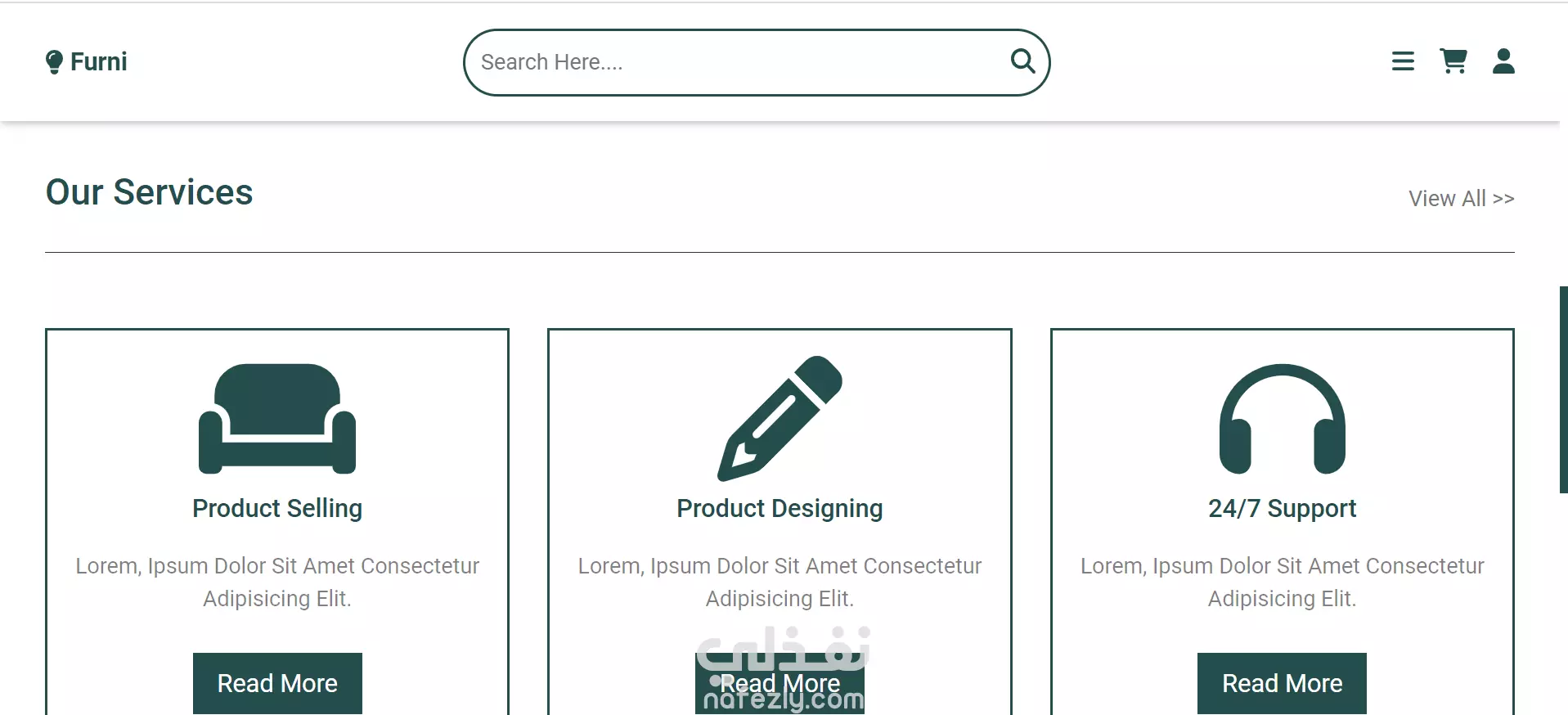Click the headphones icon for 24/7 Support

point(1282,419)
